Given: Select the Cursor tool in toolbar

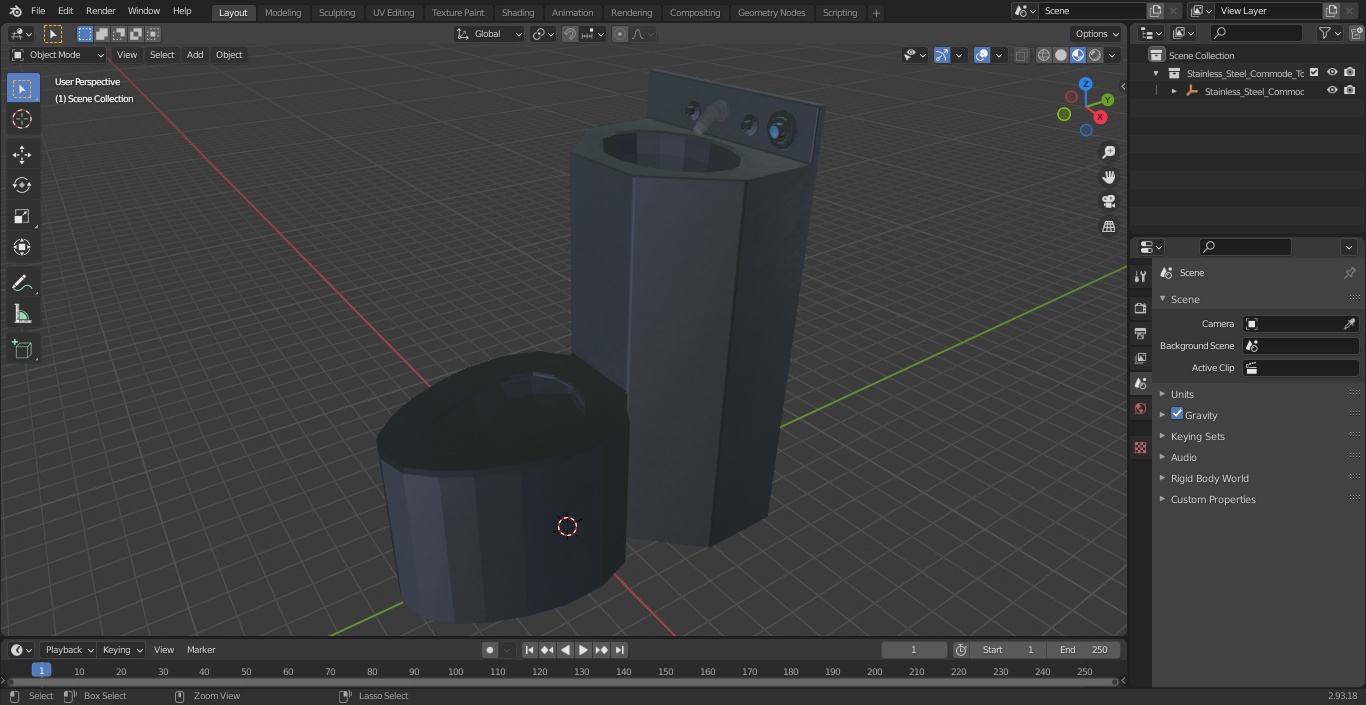Looking at the screenshot, I should pos(22,119).
